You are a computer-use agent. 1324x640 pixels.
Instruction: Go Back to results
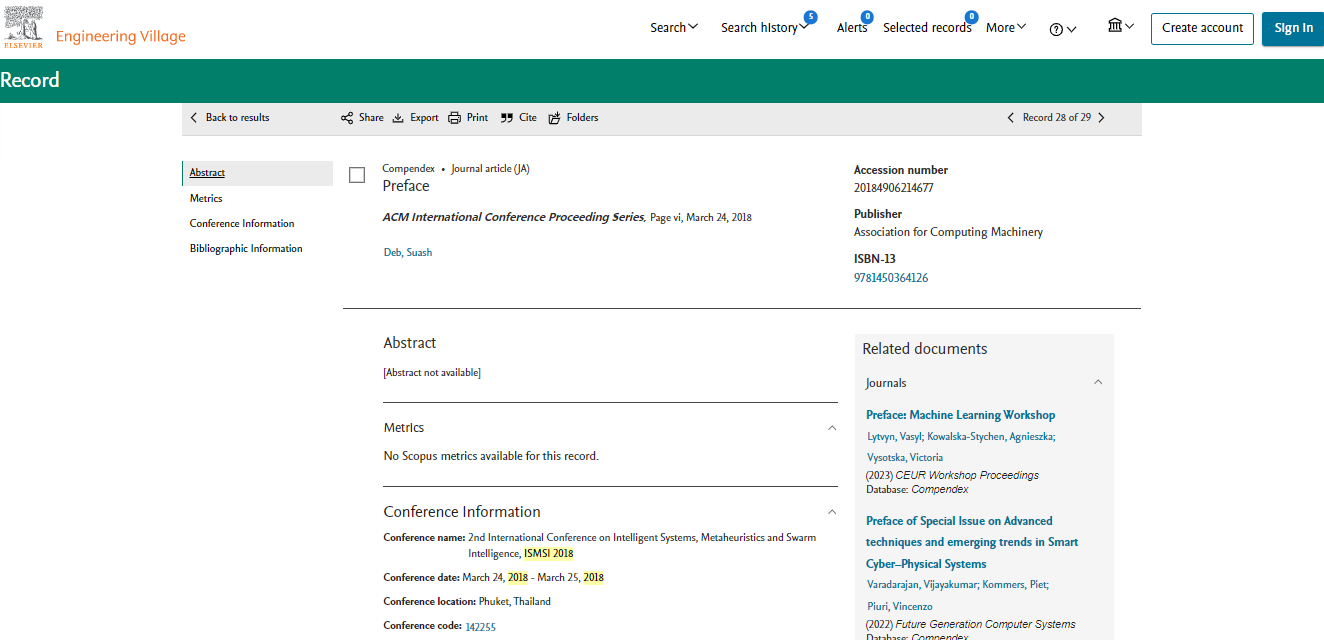(230, 117)
